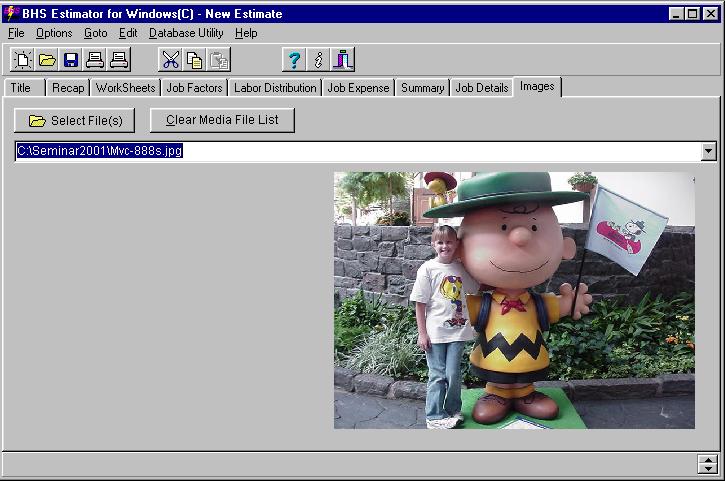Open an estimate with the folder icon
Screen dimensions: 725x481
coord(47,60)
